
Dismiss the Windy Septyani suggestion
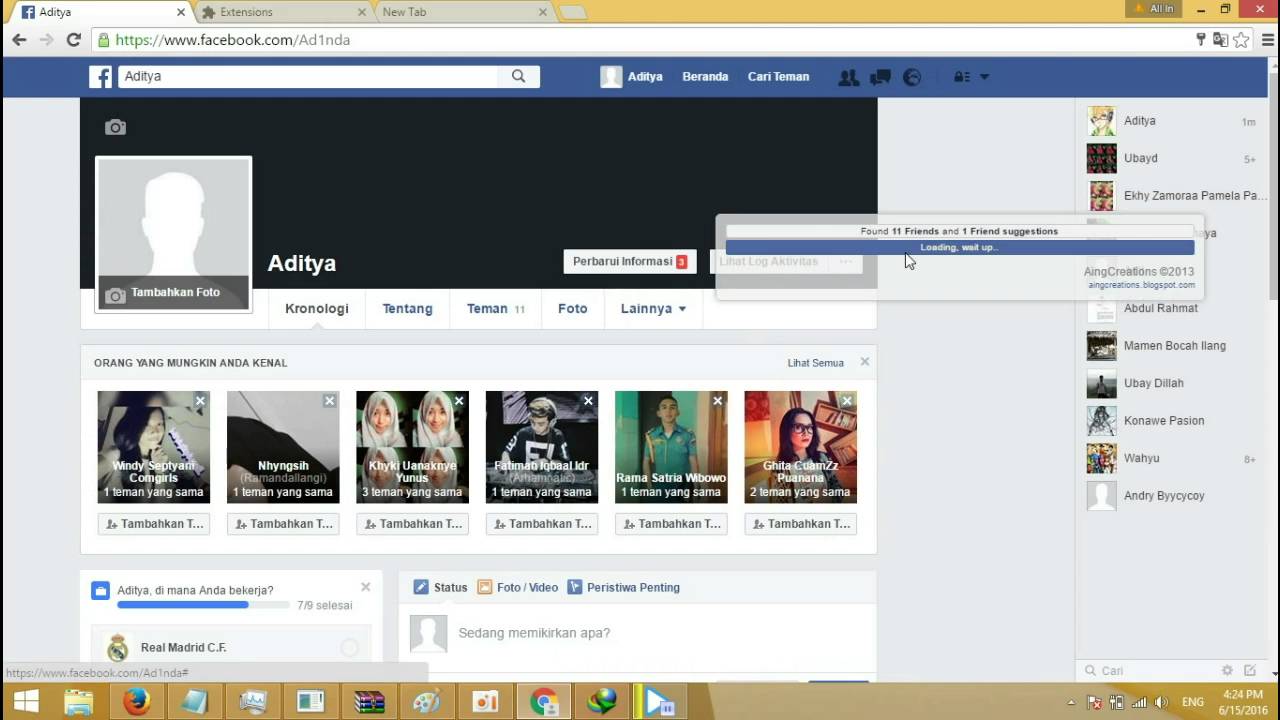(200, 401)
